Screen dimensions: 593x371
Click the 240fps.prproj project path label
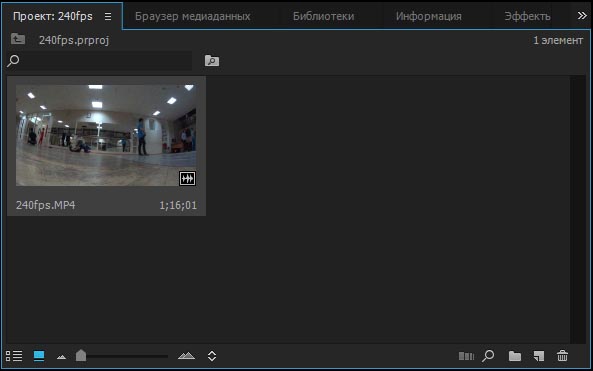[x=74, y=40]
